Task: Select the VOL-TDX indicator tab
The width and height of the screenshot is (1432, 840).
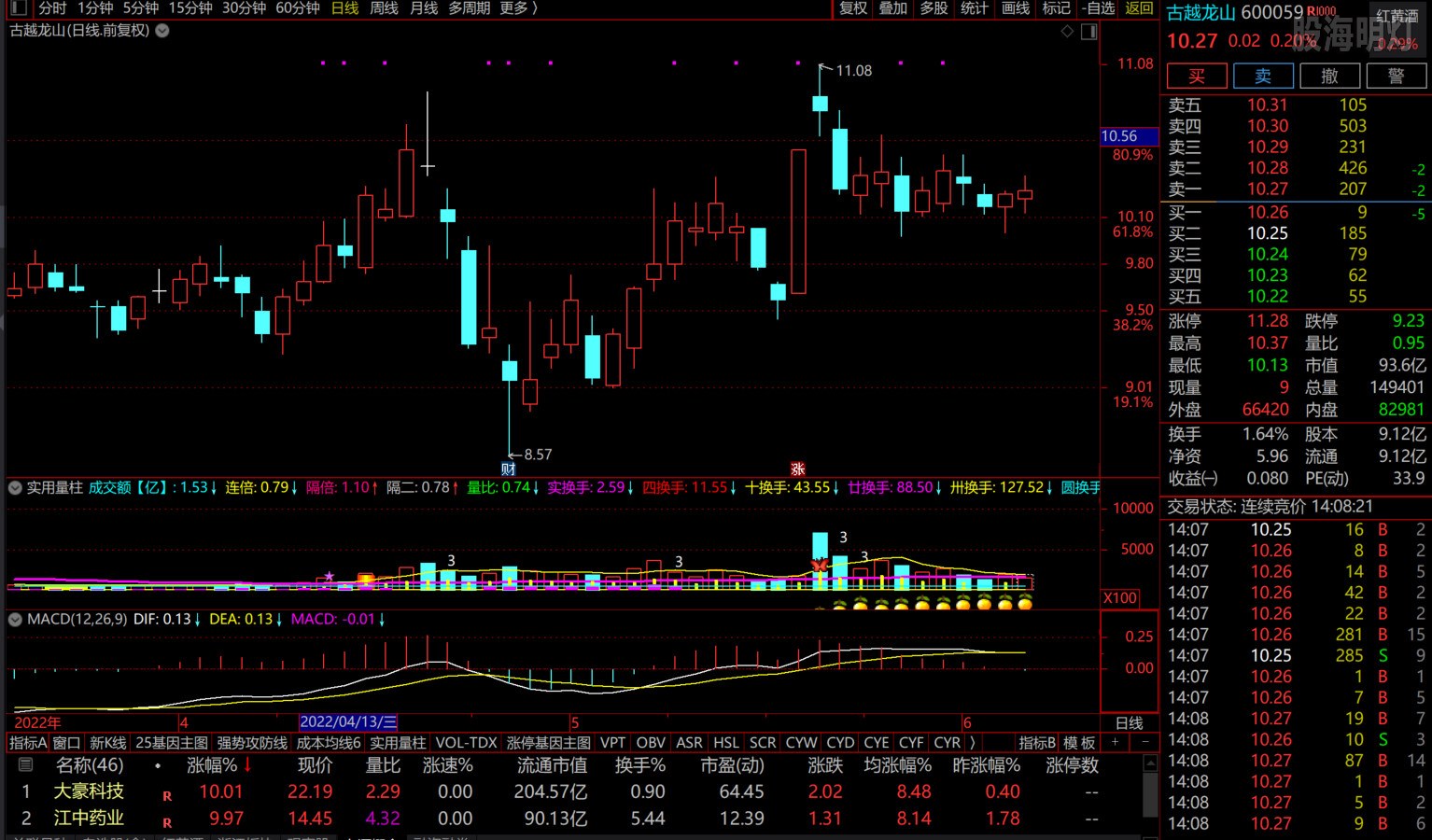Action: coord(467,743)
